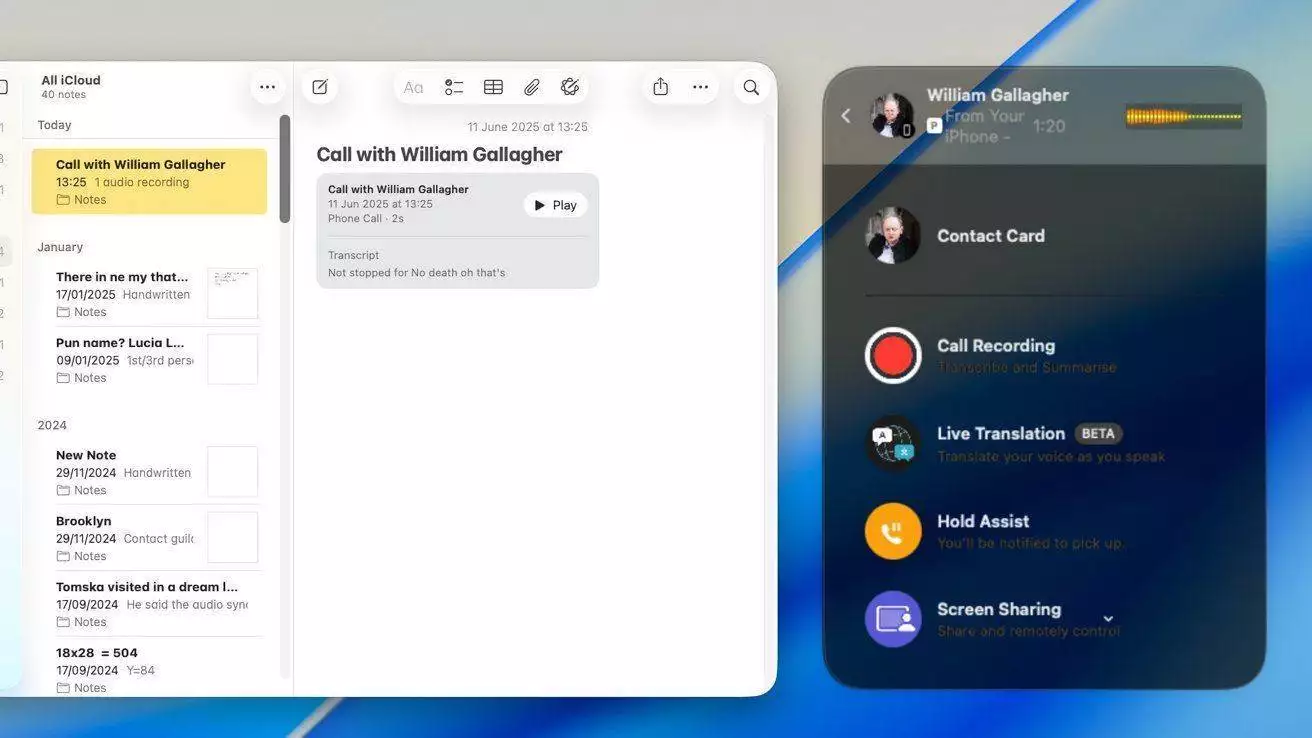Click 'Phone Call · 2s' in the recording card
This screenshot has width=1312, height=738.
coord(366,219)
